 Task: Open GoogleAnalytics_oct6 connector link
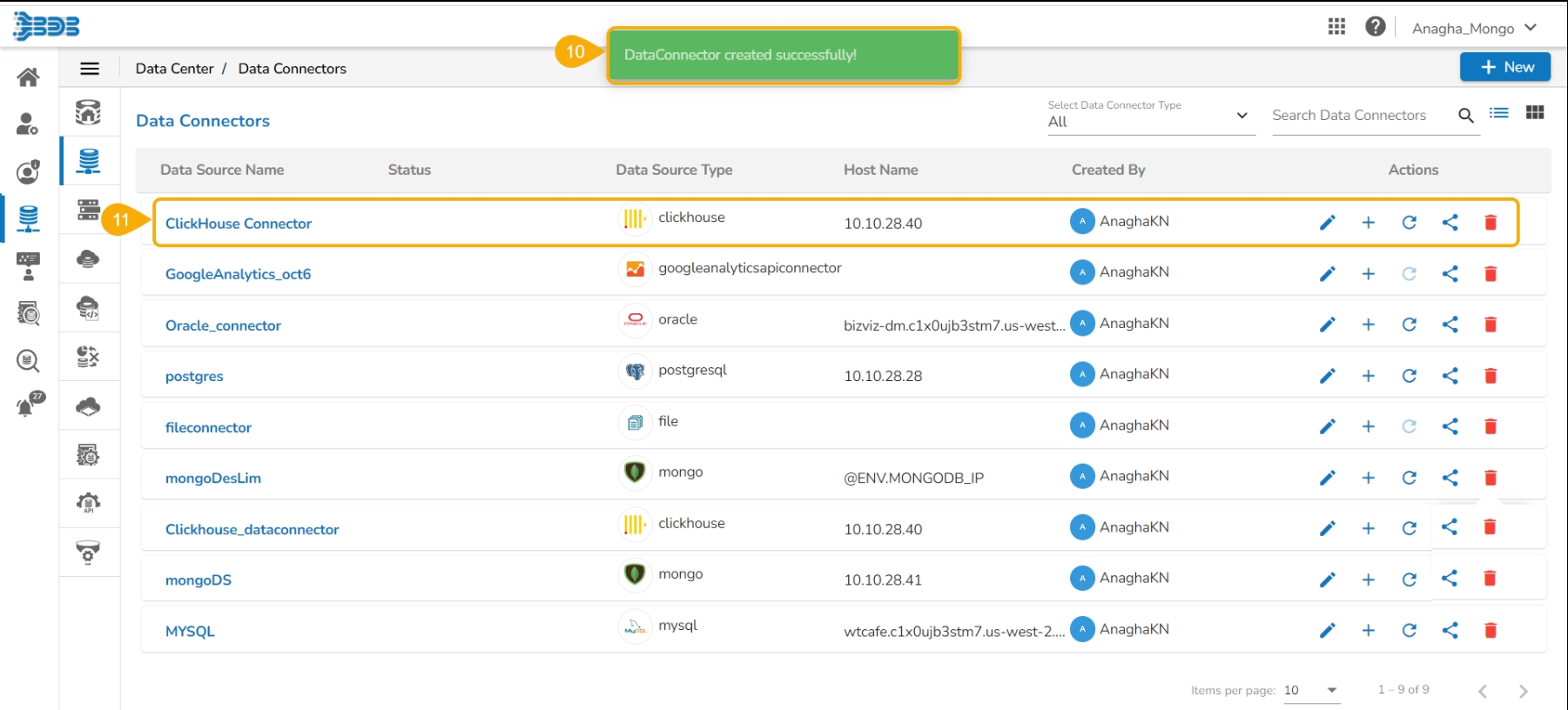238,274
